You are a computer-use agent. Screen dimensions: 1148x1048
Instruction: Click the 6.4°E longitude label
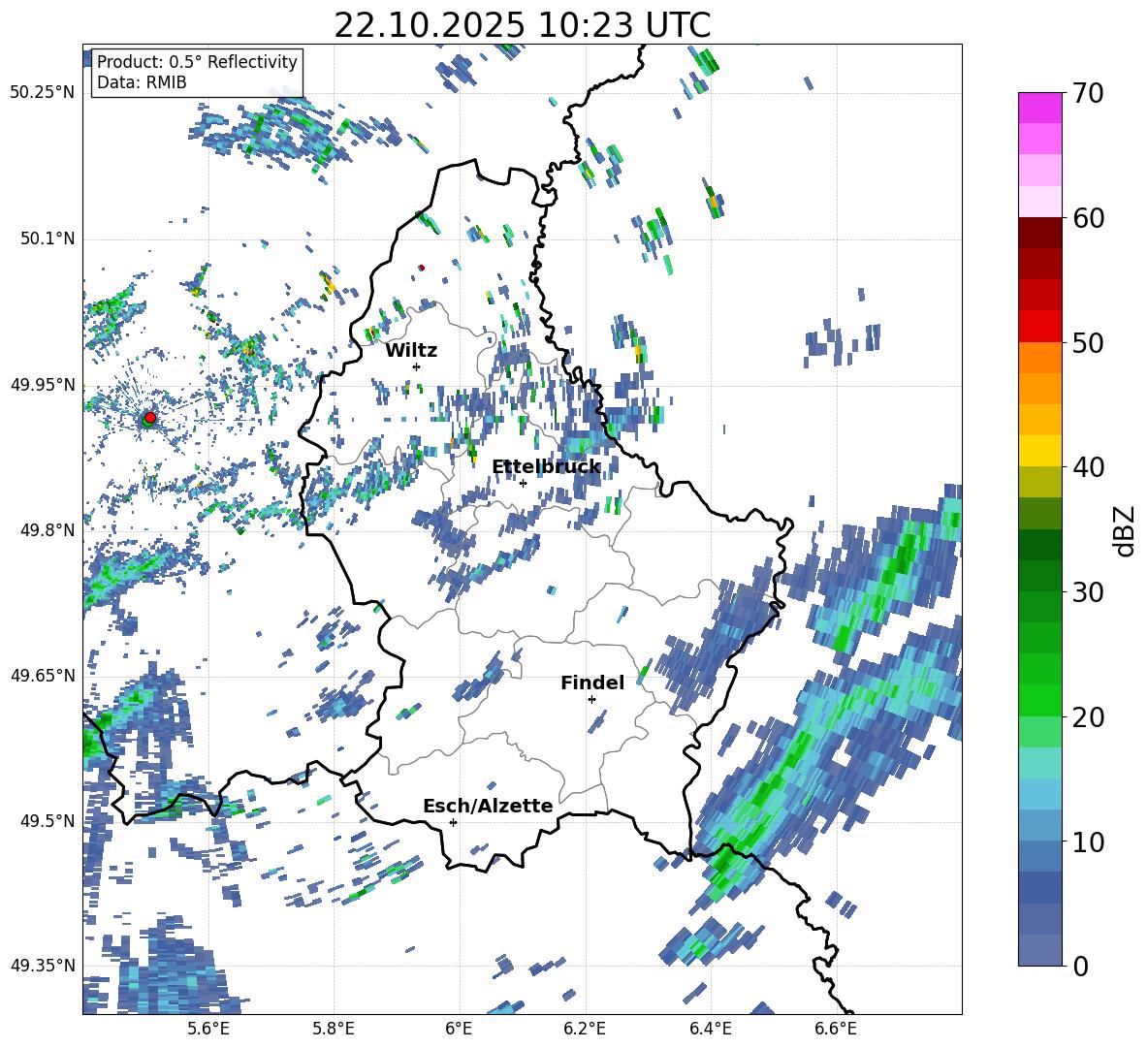click(710, 1029)
